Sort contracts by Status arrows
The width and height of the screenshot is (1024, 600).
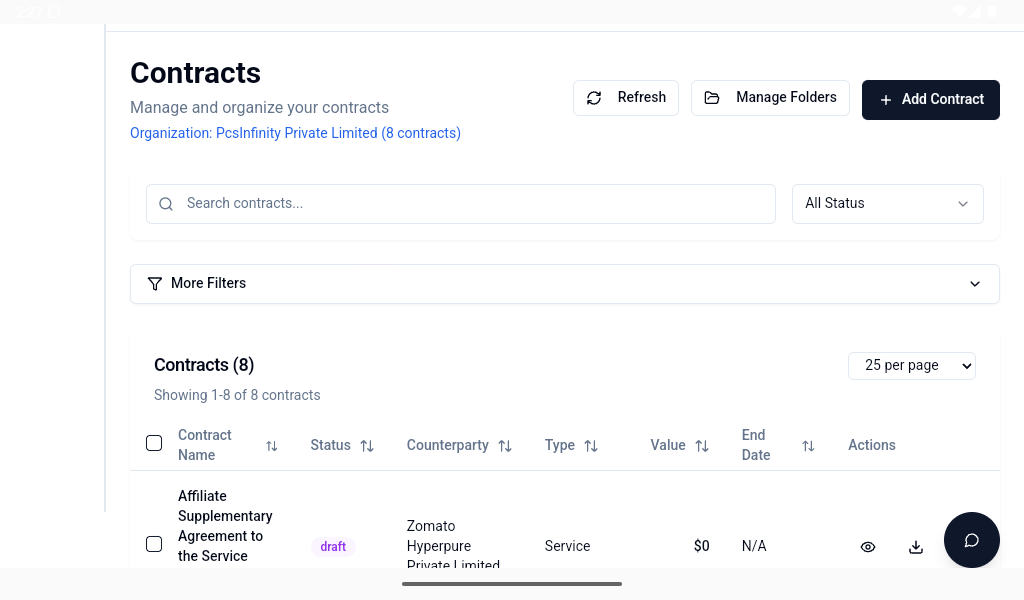367,446
